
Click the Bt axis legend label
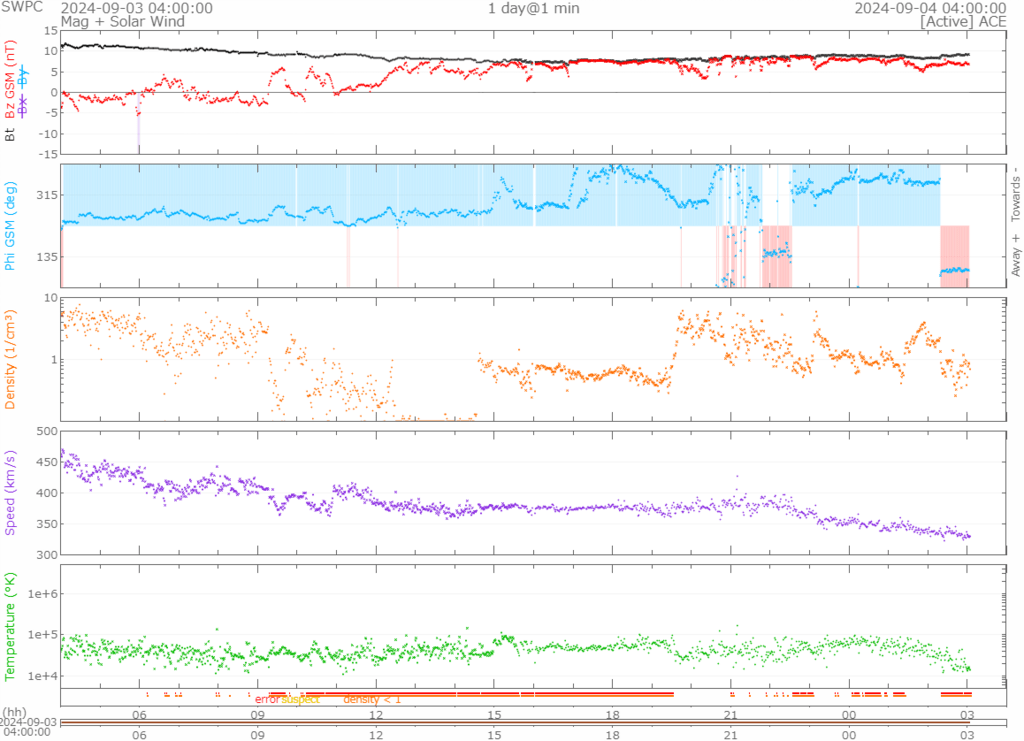(x=10, y=133)
